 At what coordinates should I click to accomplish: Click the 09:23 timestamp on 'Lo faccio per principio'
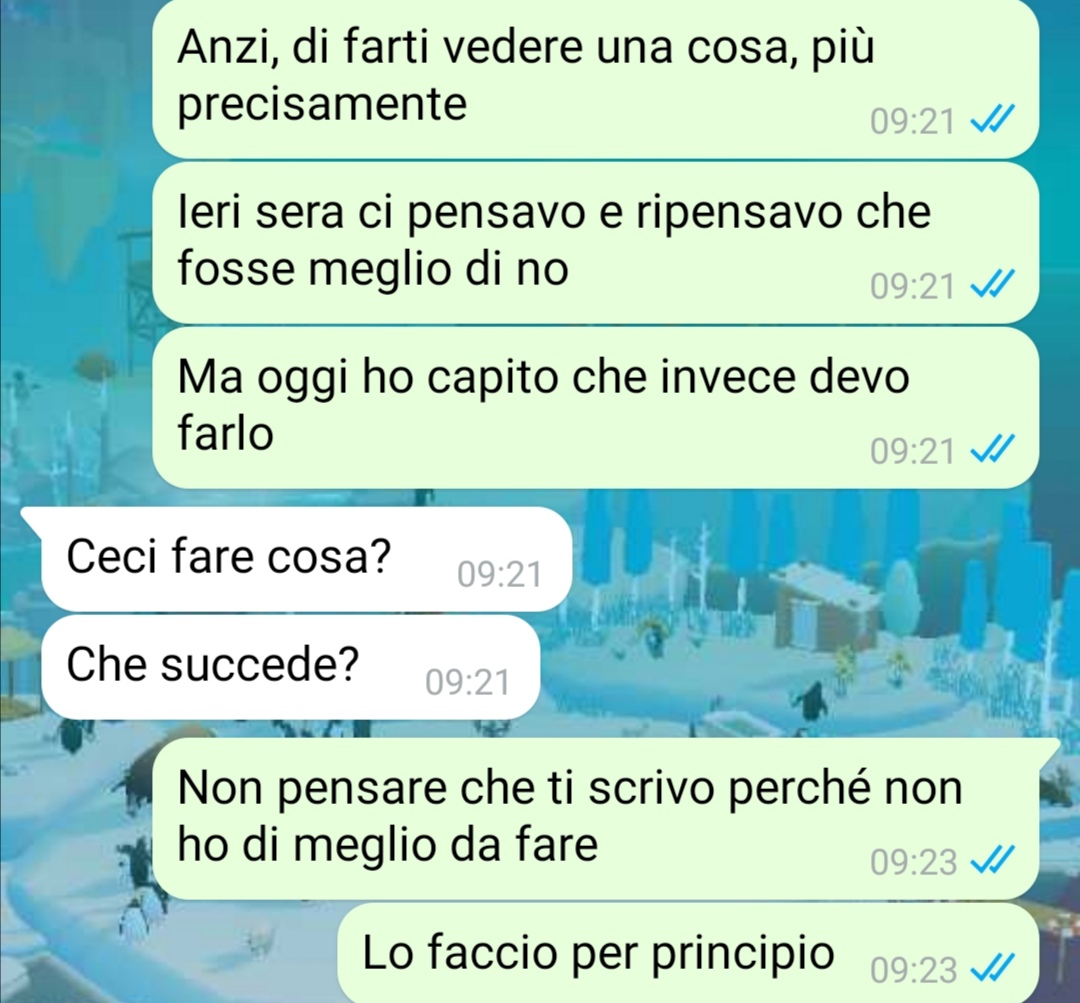tap(913, 970)
